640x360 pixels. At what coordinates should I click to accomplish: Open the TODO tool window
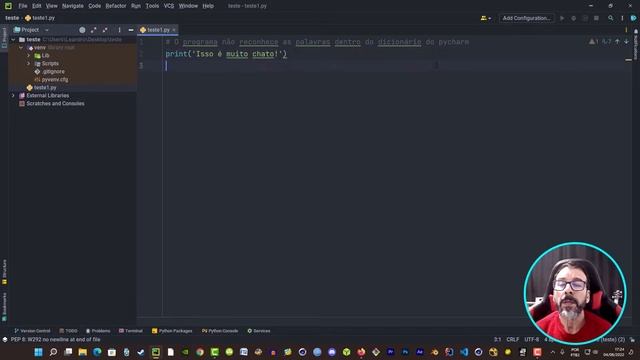pyautogui.click(x=68, y=331)
